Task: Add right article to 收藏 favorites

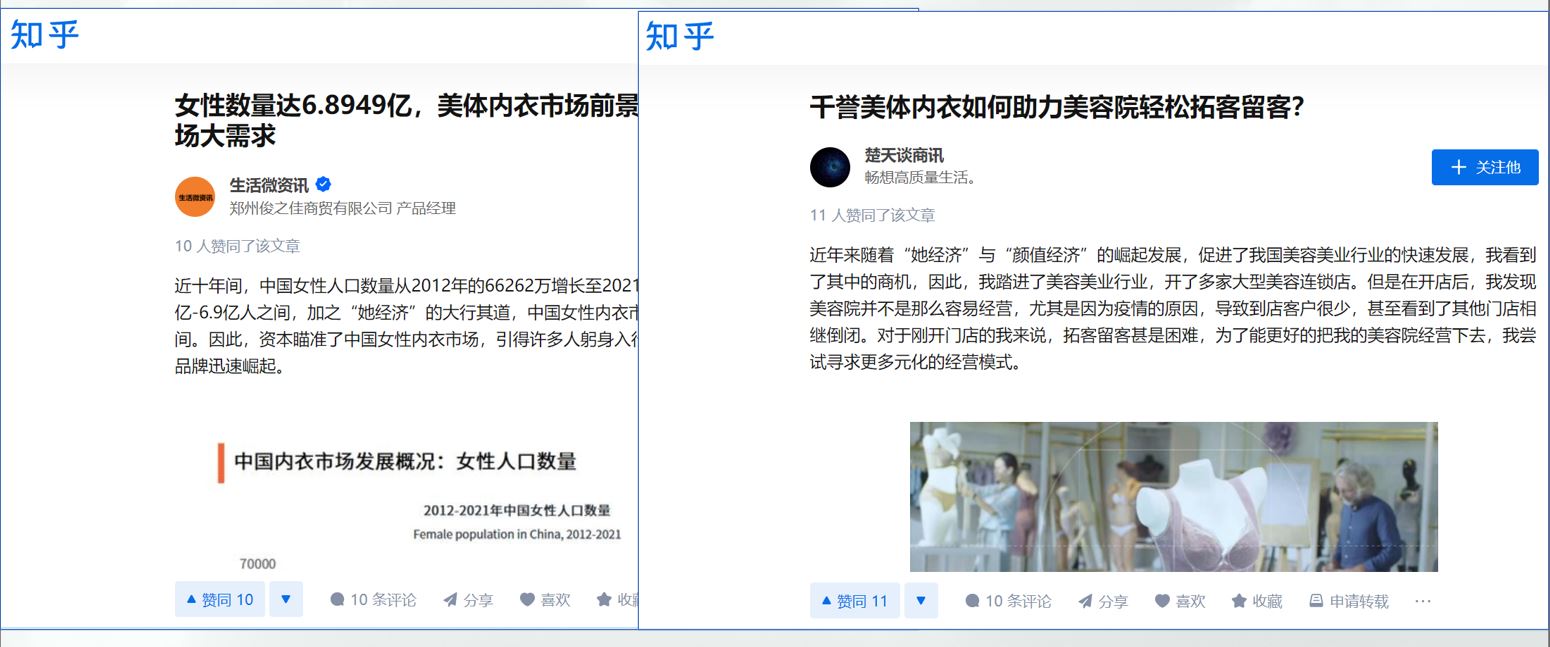Action: pyautogui.click(x=1257, y=601)
